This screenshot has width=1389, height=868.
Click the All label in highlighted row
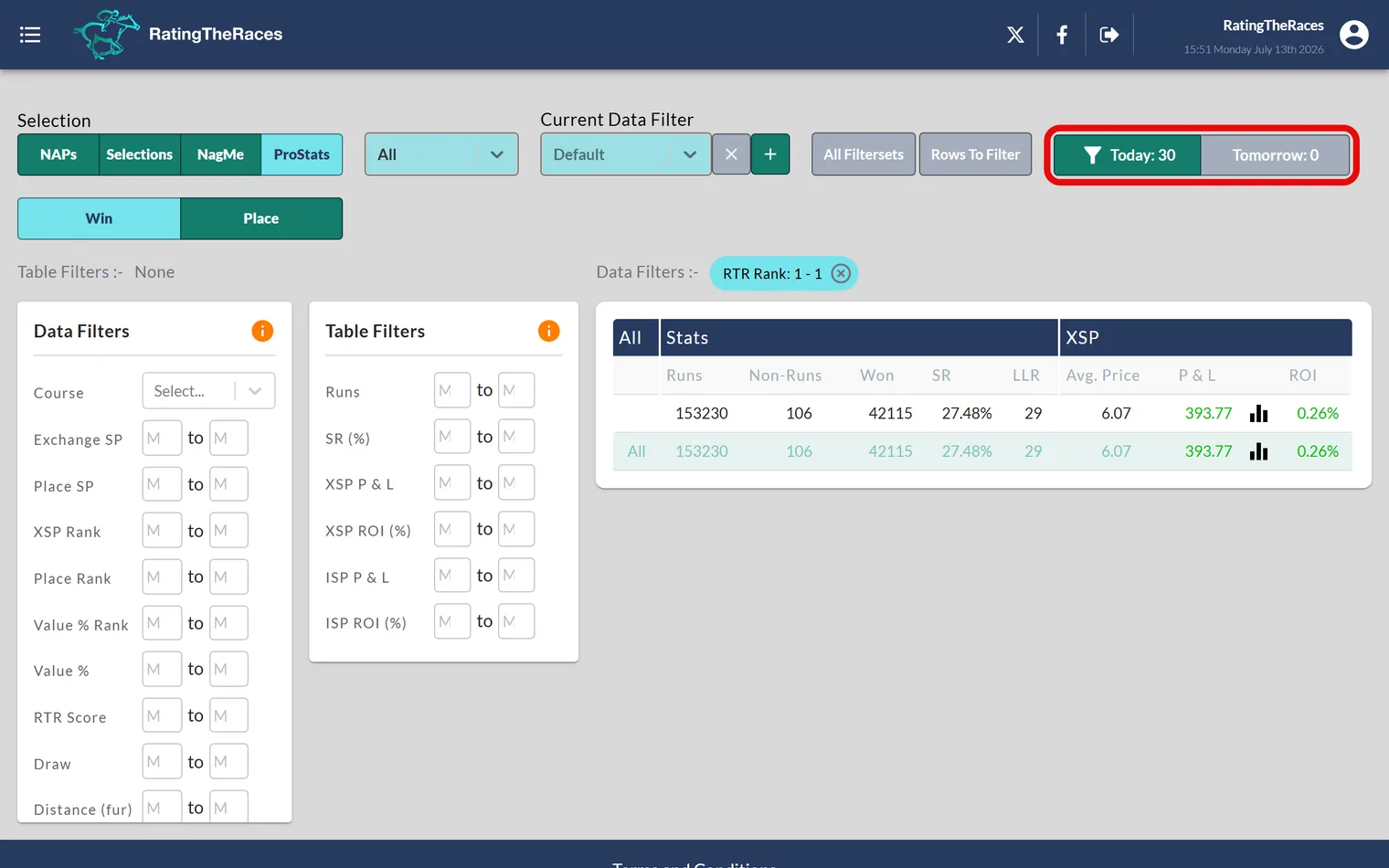[x=637, y=451]
